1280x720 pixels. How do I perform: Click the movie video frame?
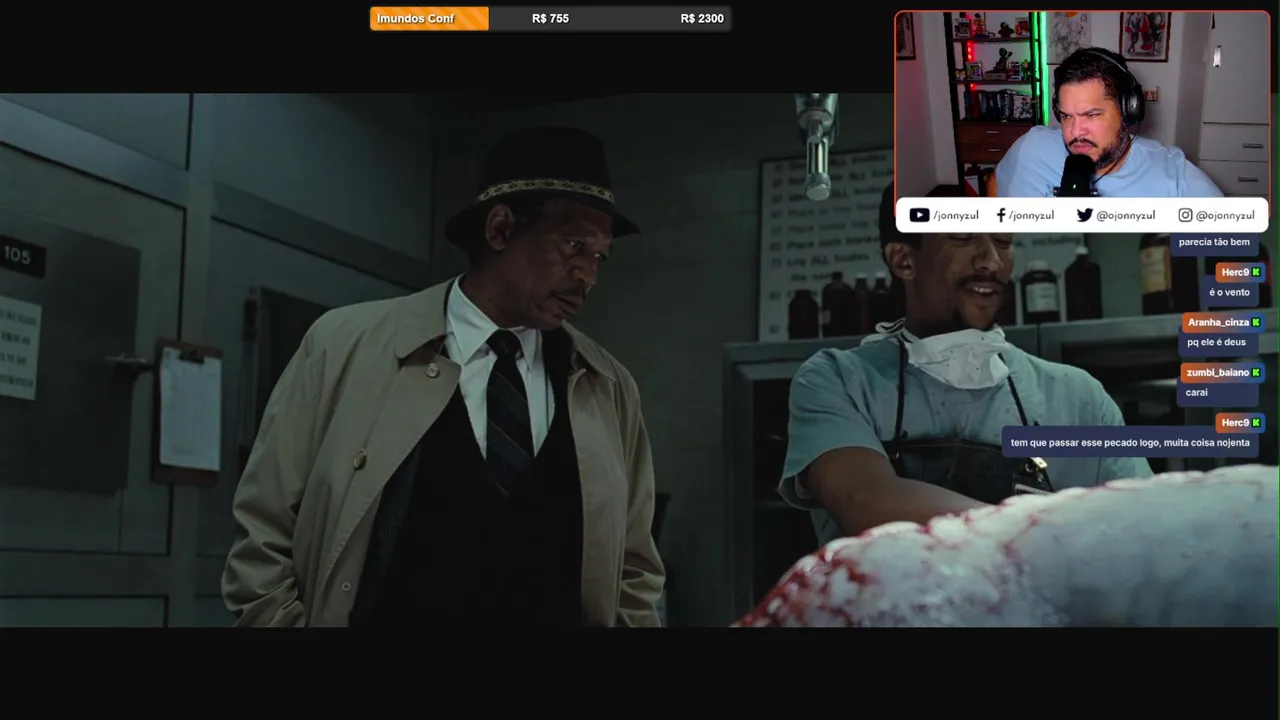point(640,360)
